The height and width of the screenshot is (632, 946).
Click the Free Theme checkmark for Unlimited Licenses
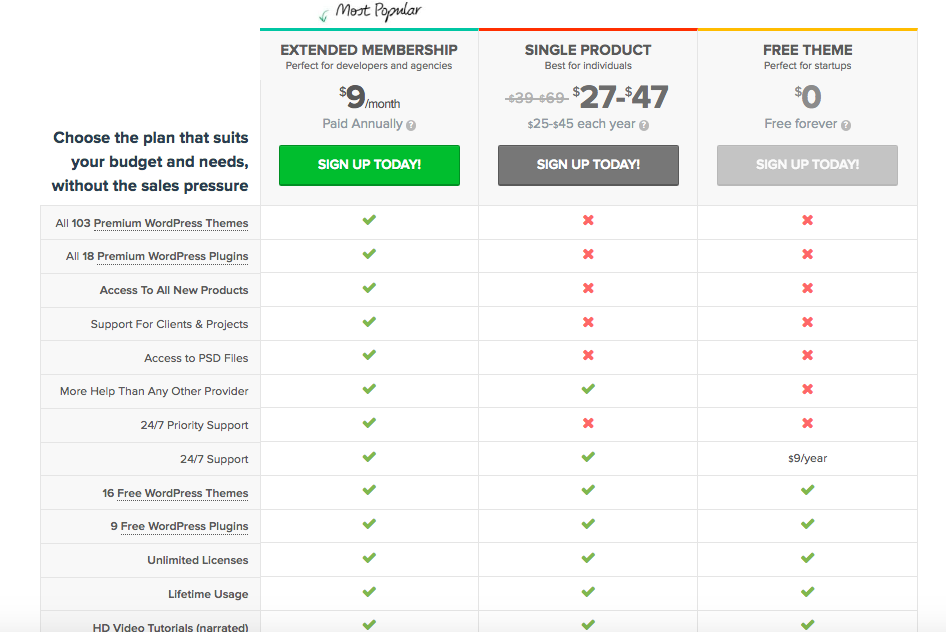pos(807,558)
